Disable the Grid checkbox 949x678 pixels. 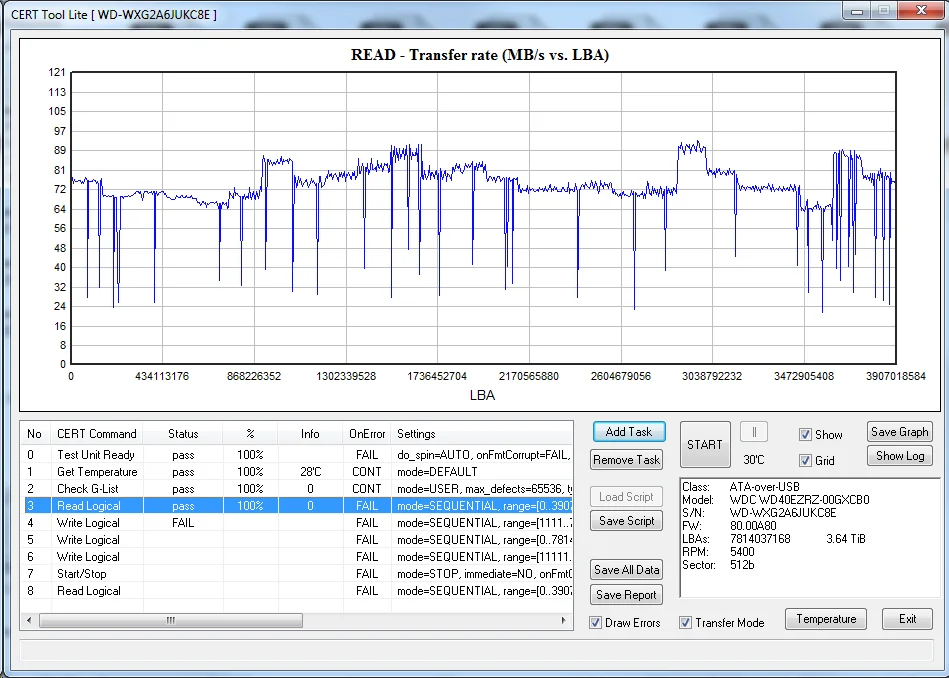click(x=806, y=461)
